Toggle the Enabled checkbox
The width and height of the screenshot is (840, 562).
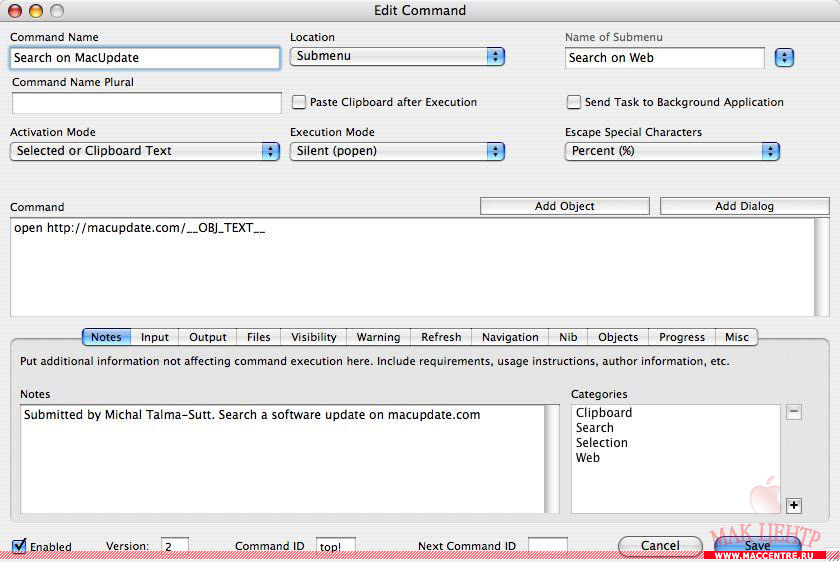19,546
